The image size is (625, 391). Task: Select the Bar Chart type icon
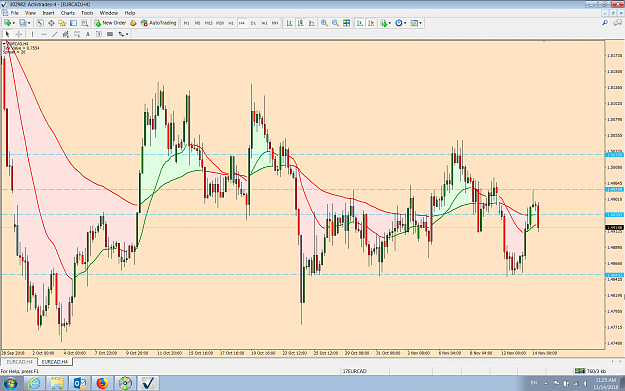290,23
